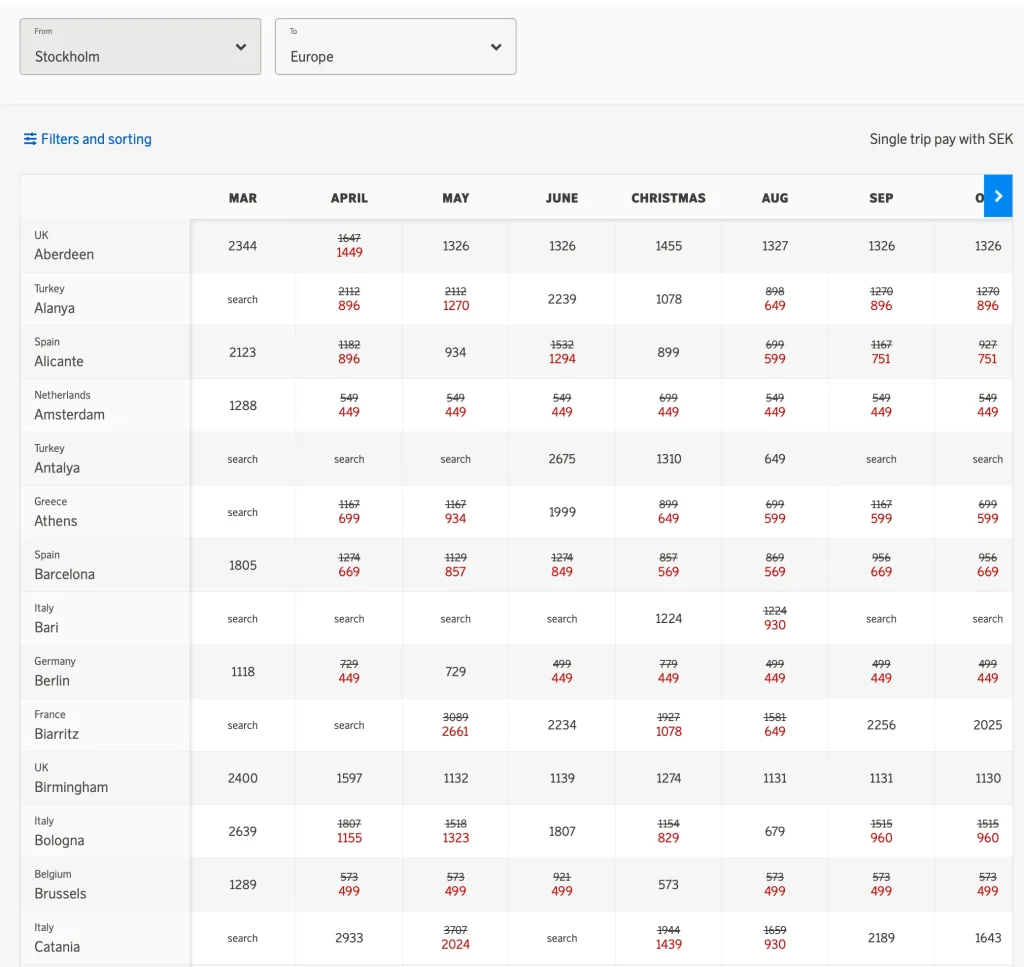
Task: Click Alicante June discounted price 1294
Action: pos(562,359)
